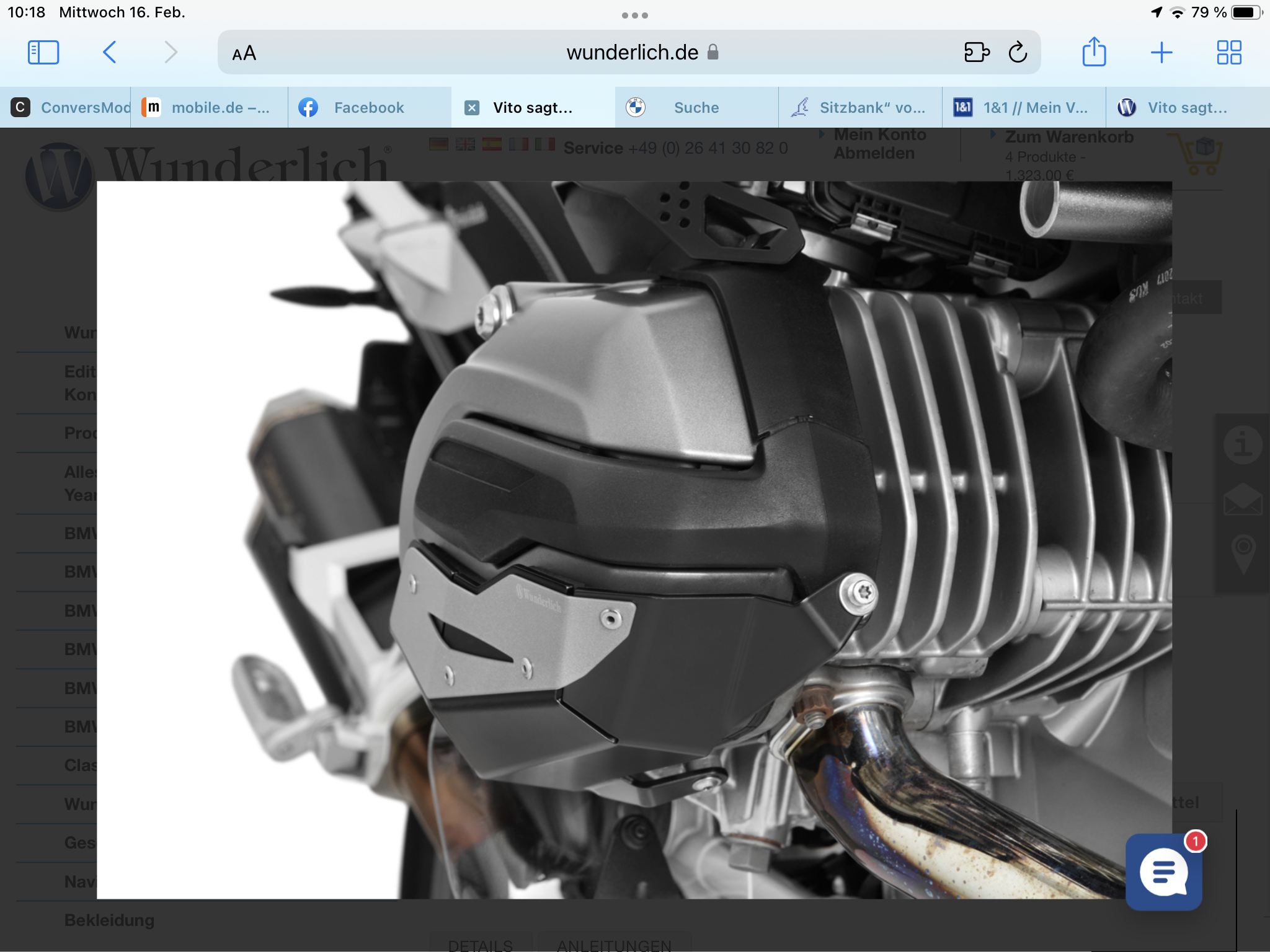Click the Mein Konto link
This screenshot has height=952, width=1270.
click(x=879, y=134)
